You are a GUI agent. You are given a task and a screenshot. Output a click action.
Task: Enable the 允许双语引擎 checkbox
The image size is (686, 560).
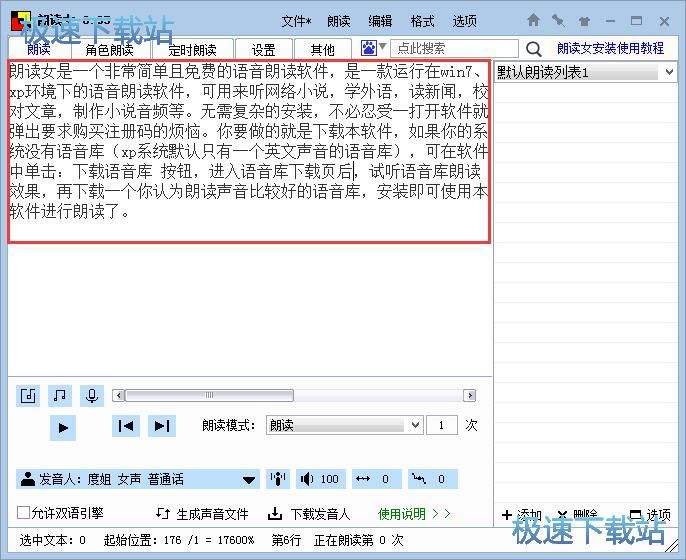click(x=24, y=514)
